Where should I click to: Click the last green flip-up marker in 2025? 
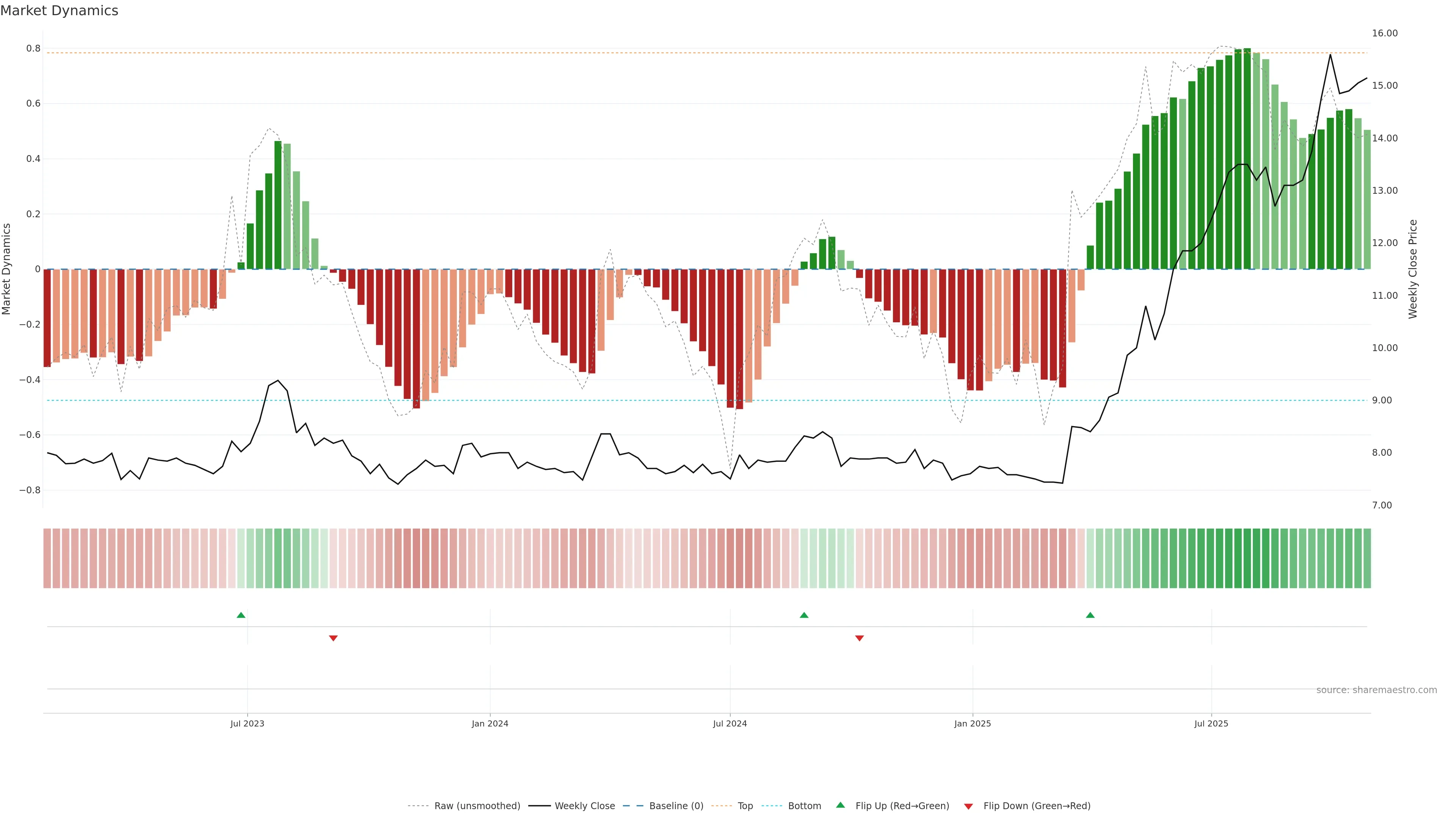(x=1090, y=615)
